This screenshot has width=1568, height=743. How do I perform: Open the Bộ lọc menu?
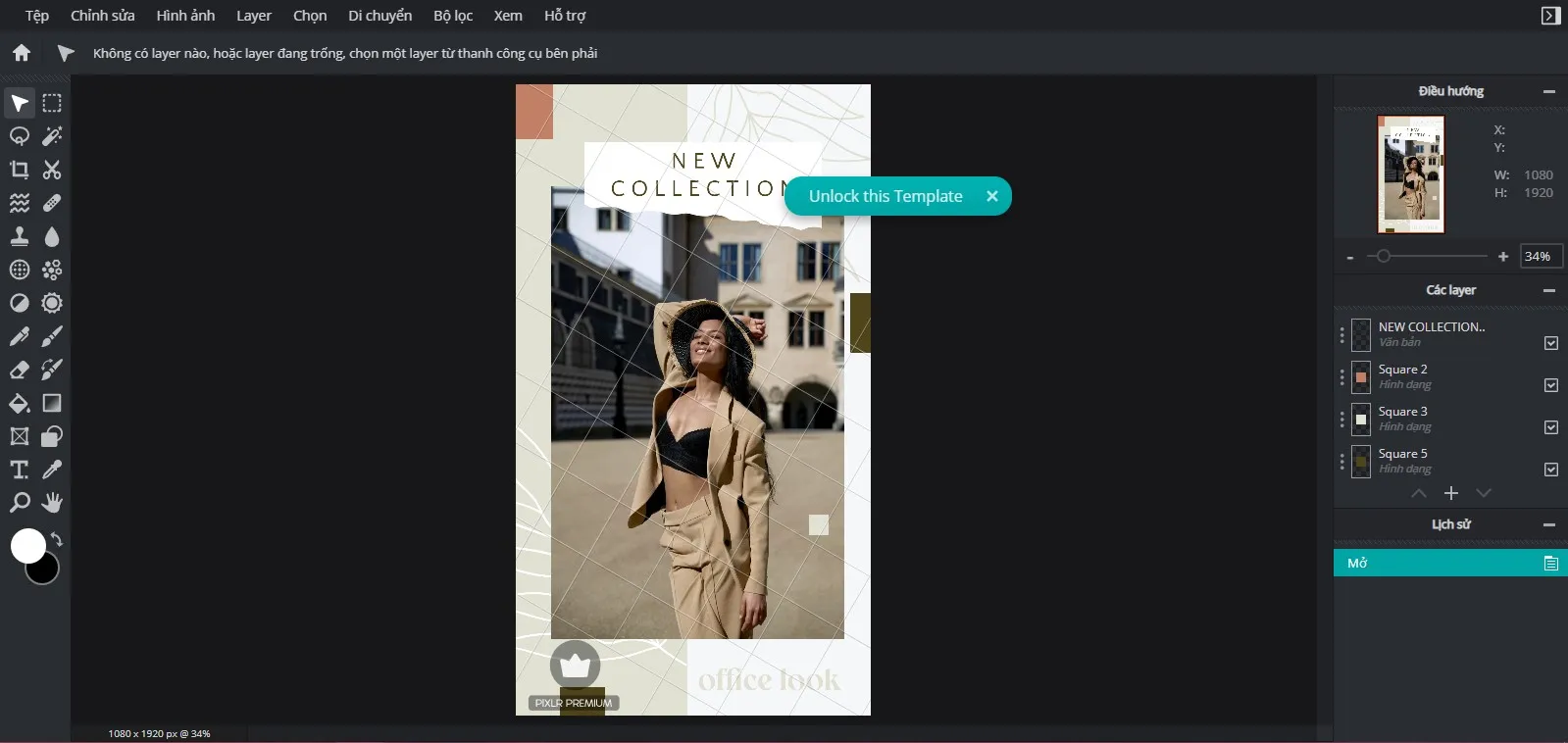pyautogui.click(x=453, y=16)
